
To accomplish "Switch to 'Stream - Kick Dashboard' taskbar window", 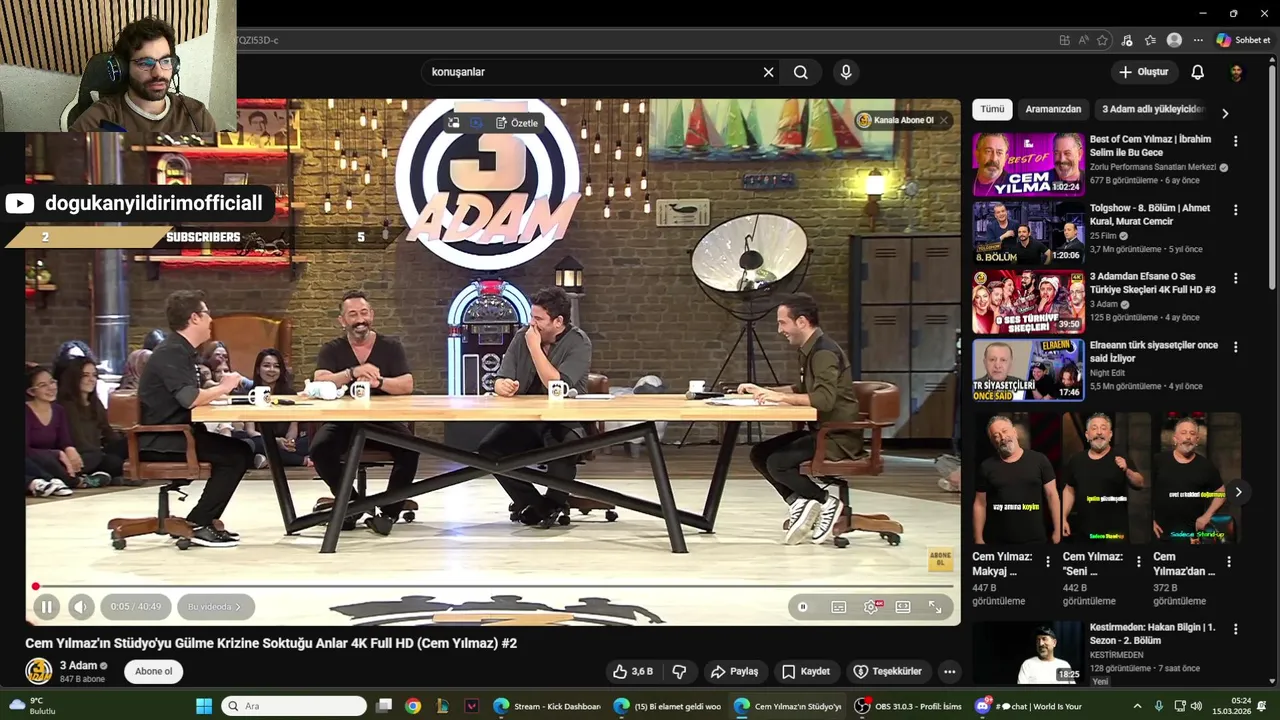I will tap(547, 706).
